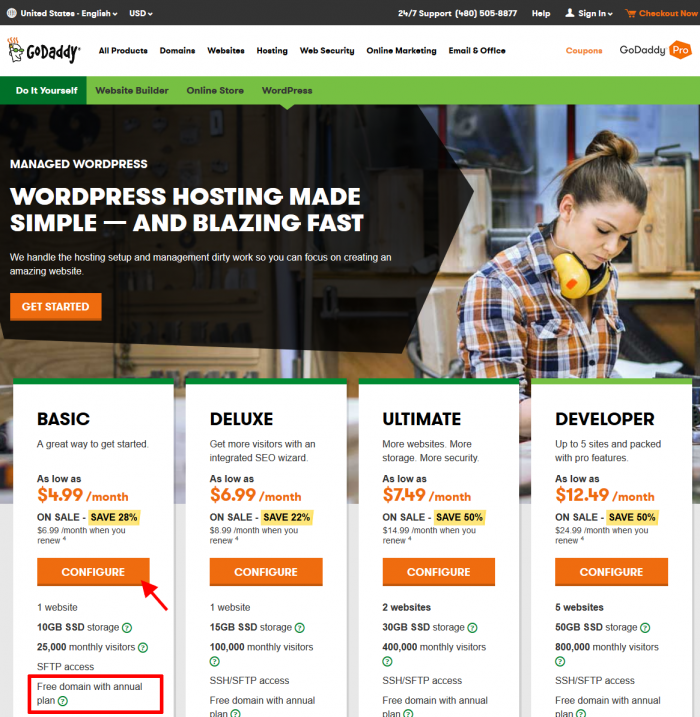Click help icon next to 30GB SSD storage
Image resolution: width=700 pixels, height=717 pixels.
pos(472,628)
